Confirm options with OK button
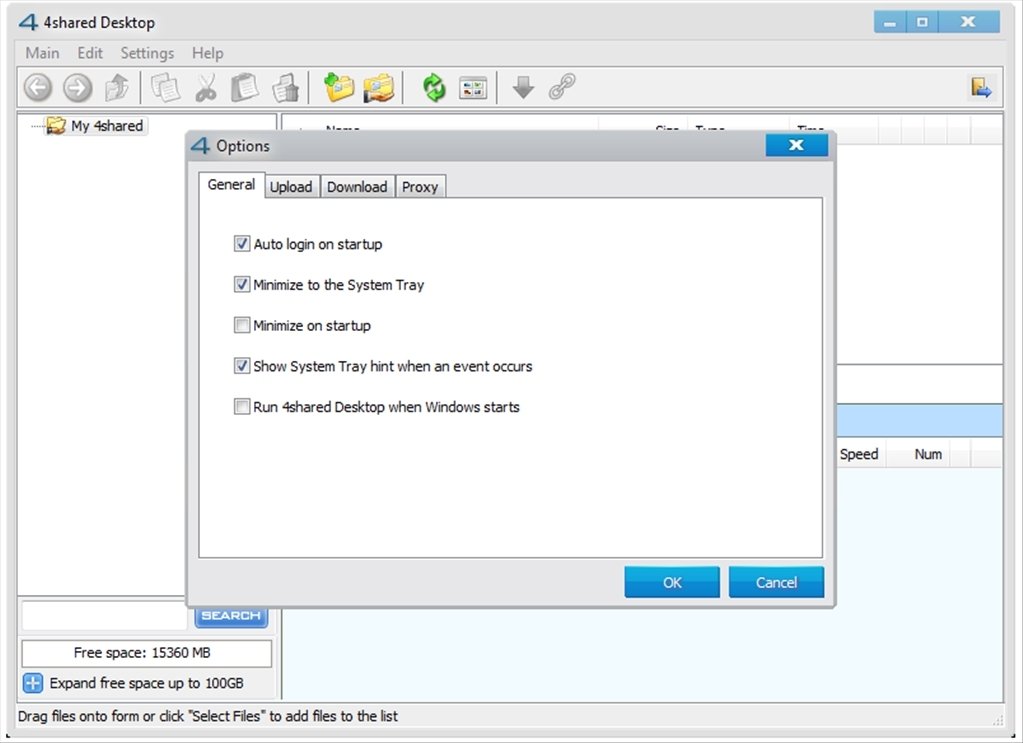 [672, 582]
